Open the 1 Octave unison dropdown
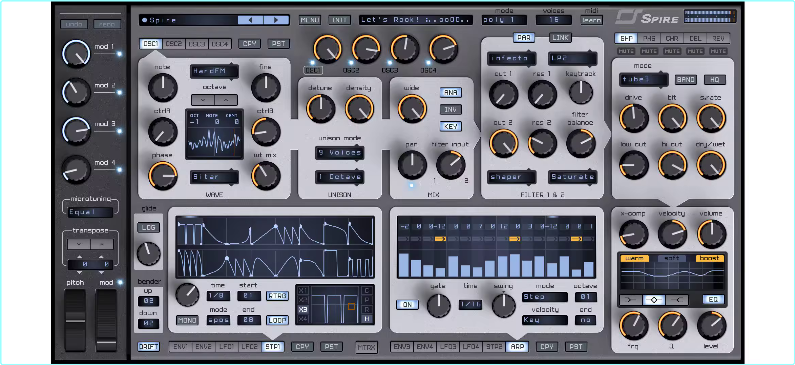Viewport: 795px width, 365px height. coord(340,177)
